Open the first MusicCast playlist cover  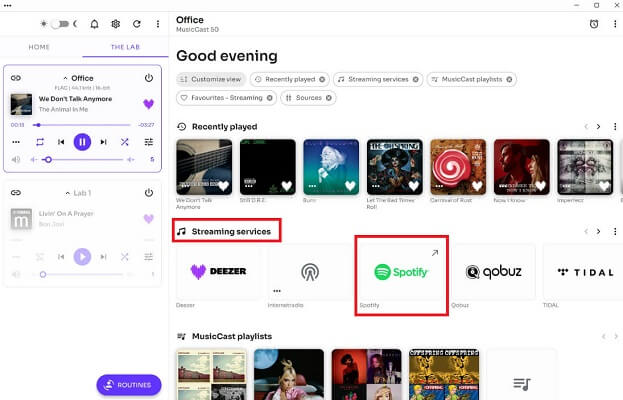click(x=212, y=375)
